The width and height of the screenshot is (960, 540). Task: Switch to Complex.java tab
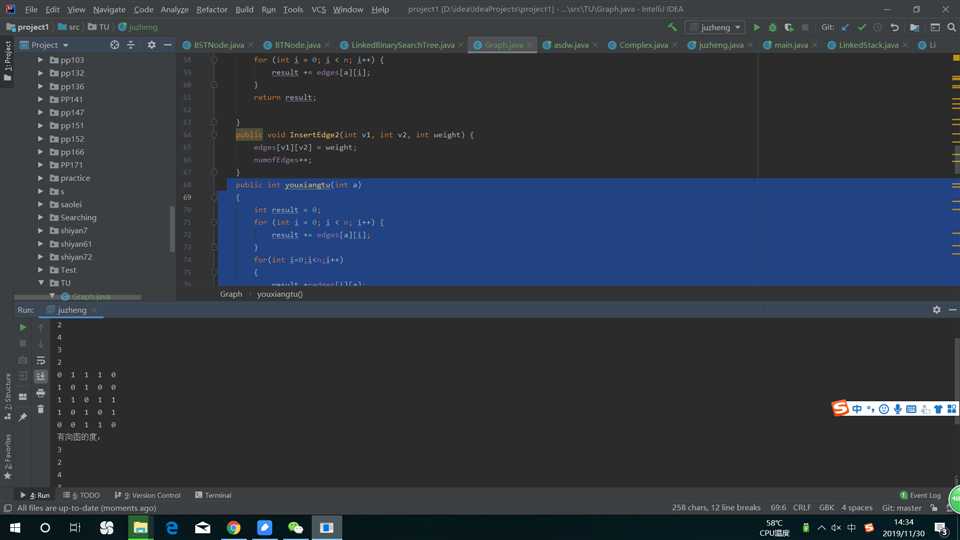coord(643,45)
